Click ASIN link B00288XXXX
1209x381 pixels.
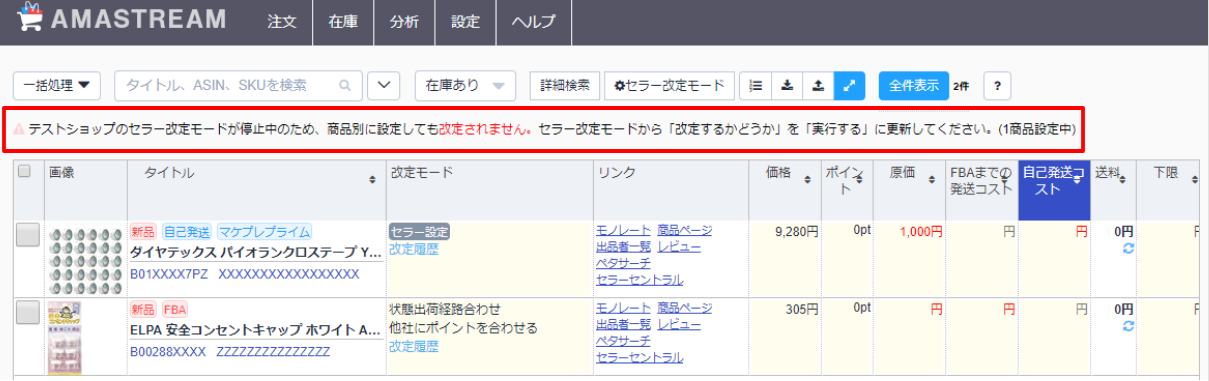click(x=168, y=352)
